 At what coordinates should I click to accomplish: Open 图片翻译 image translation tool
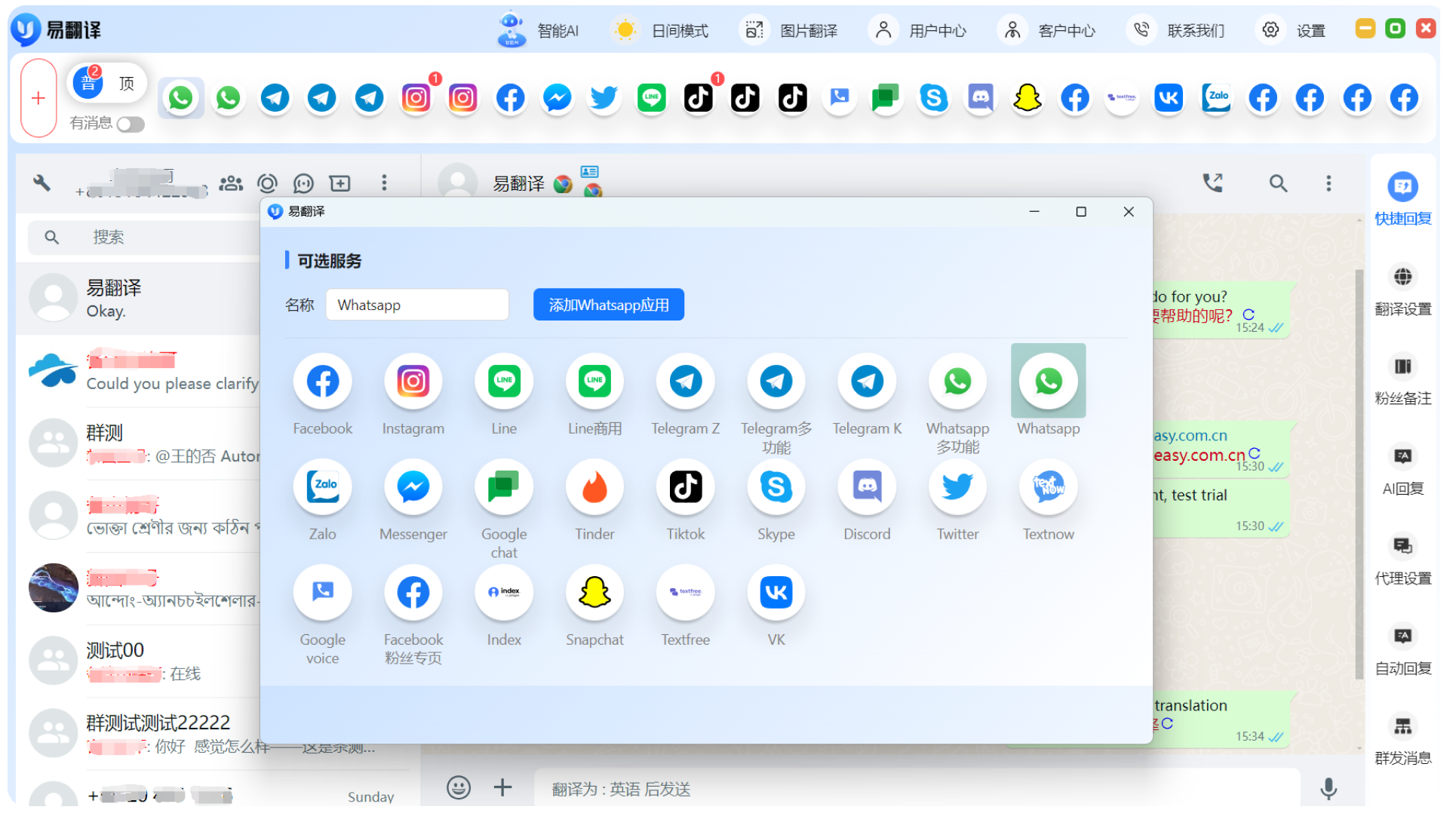[789, 29]
